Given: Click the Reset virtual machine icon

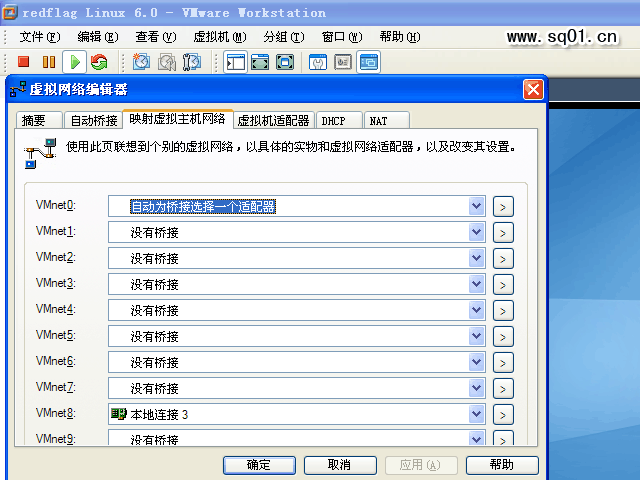Looking at the screenshot, I should 99,62.
